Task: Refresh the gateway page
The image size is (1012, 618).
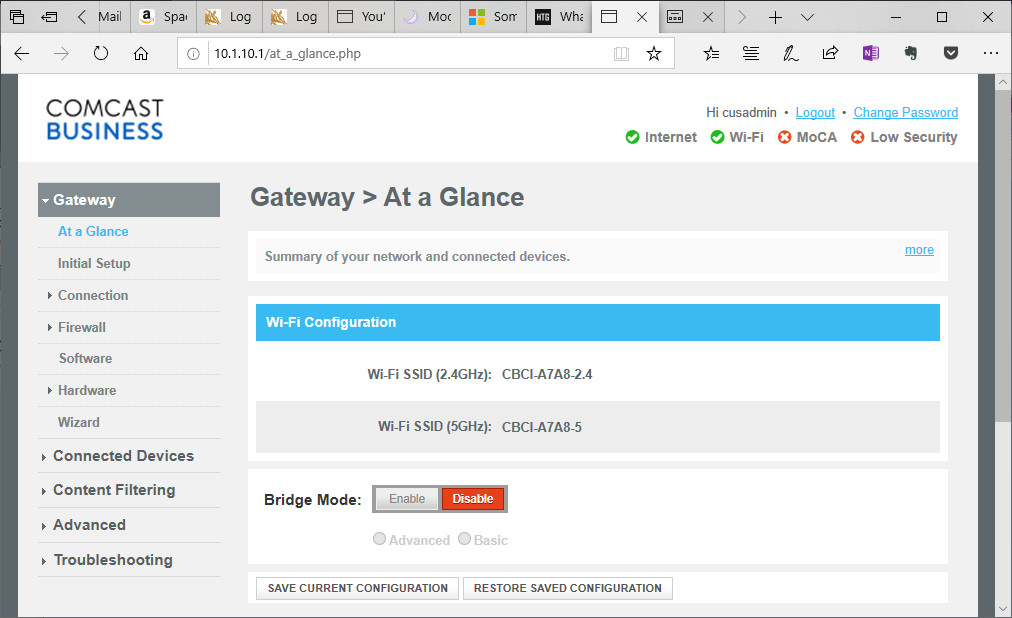Action: click(x=101, y=53)
